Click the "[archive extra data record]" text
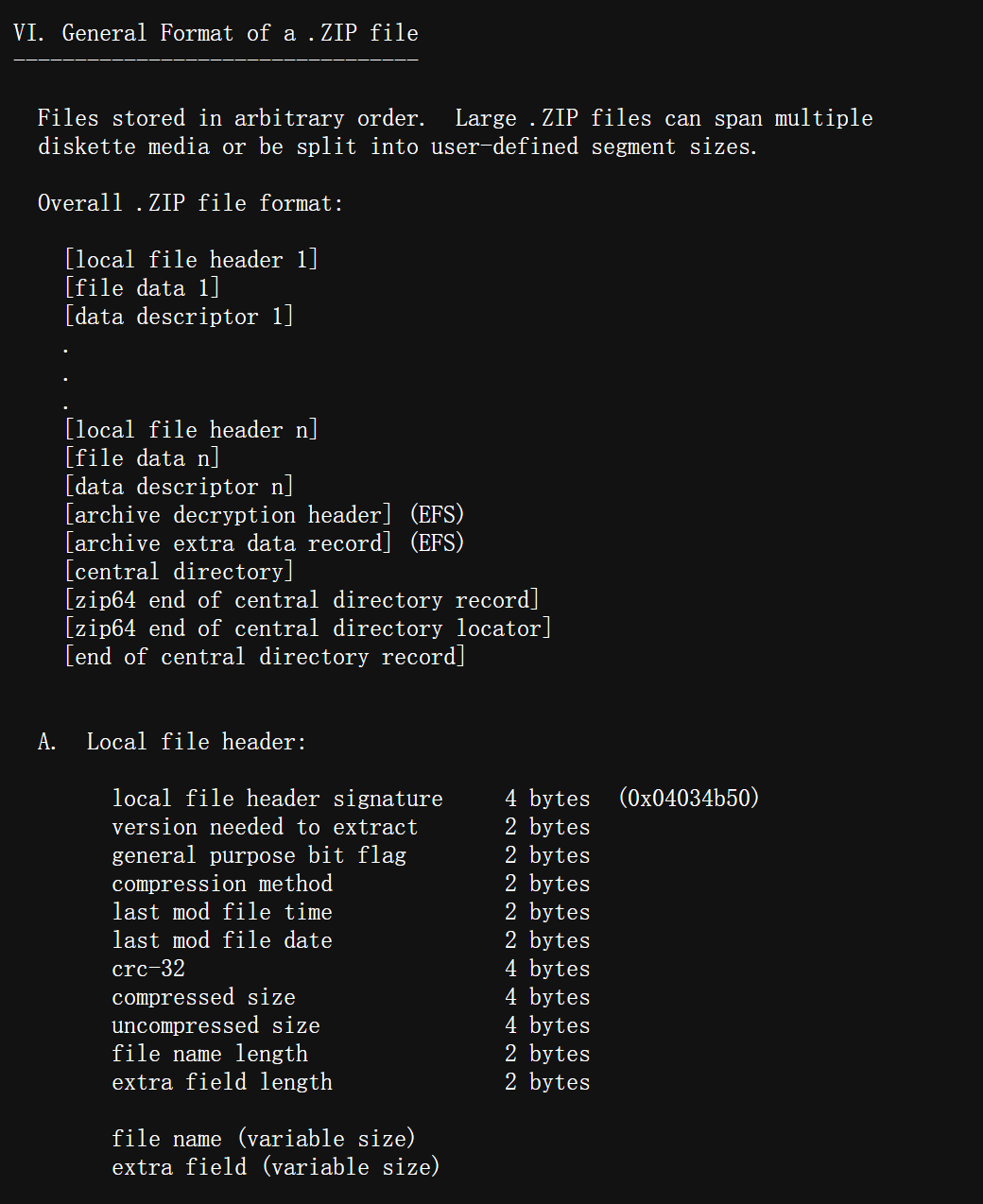The height and width of the screenshot is (1204, 983). [228, 543]
